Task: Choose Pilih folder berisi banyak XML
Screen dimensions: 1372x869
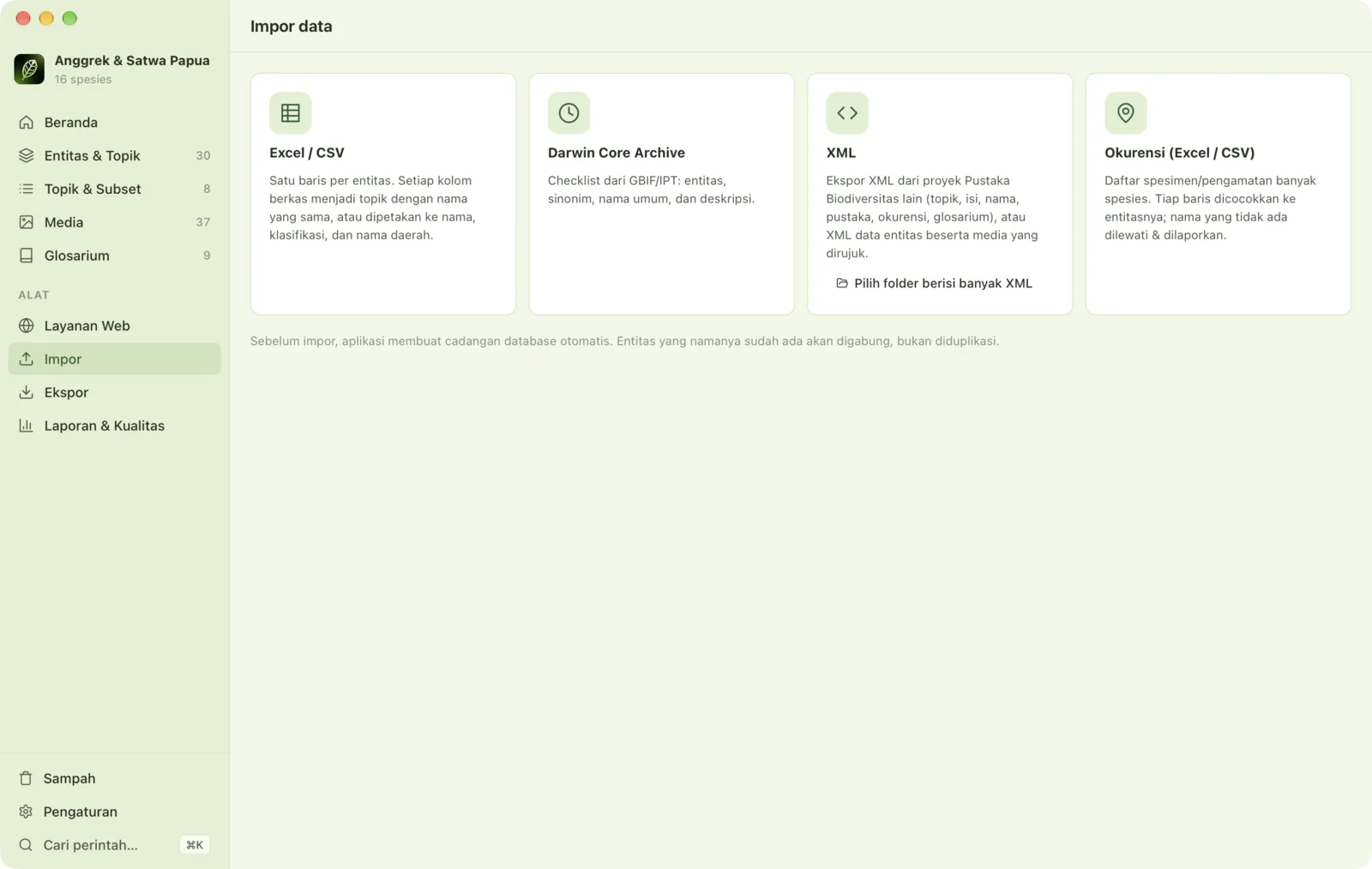Action: pyautogui.click(x=934, y=283)
